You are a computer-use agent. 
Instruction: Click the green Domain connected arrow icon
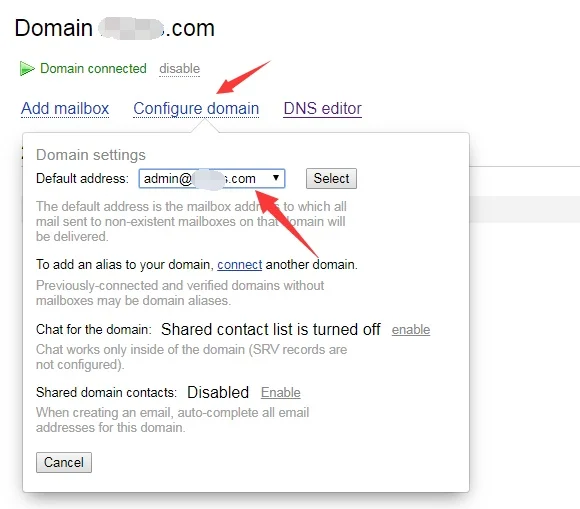tap(27, 69)
